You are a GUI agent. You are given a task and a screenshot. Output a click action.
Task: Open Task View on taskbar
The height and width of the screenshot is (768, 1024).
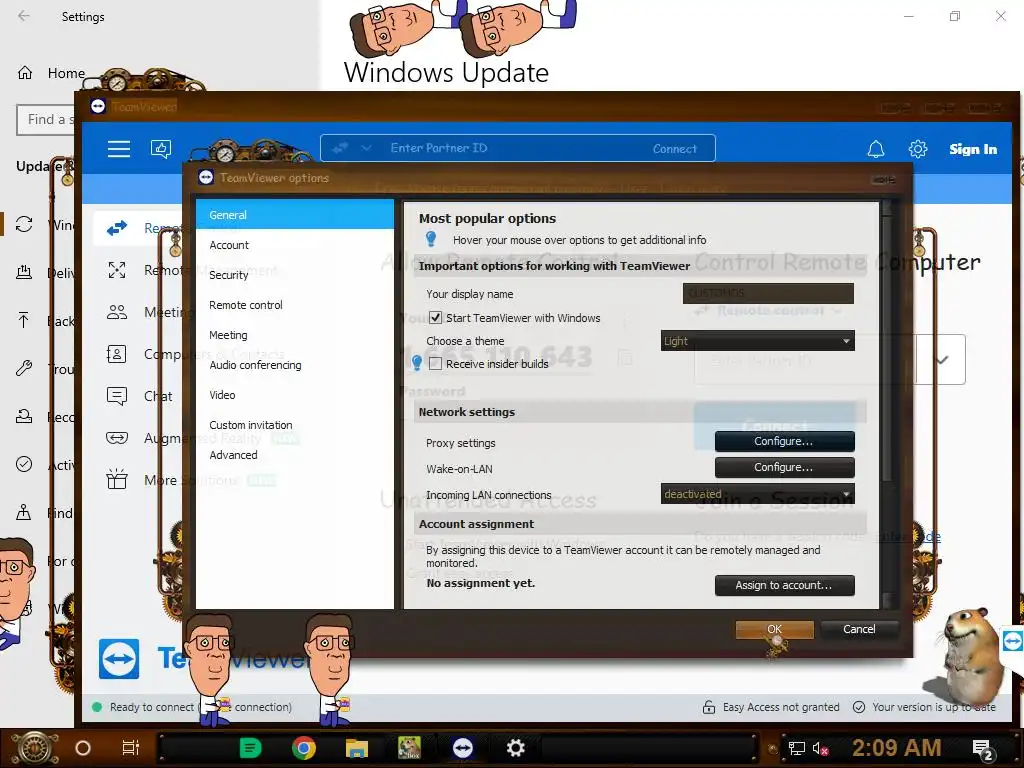click(131, 748)
